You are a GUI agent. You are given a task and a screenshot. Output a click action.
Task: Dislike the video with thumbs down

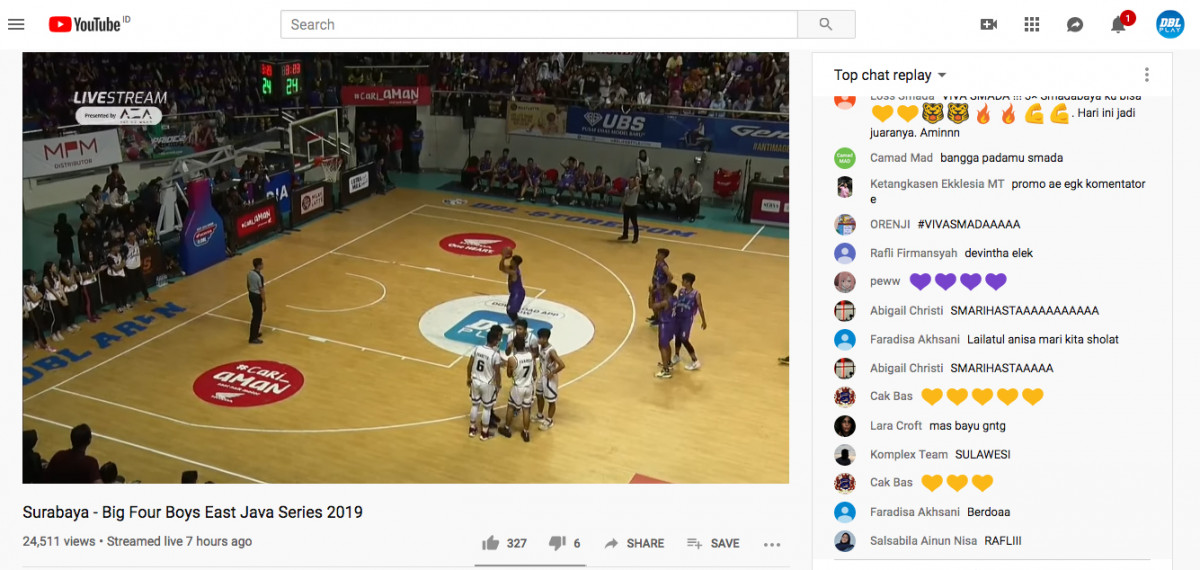[557, 543]
